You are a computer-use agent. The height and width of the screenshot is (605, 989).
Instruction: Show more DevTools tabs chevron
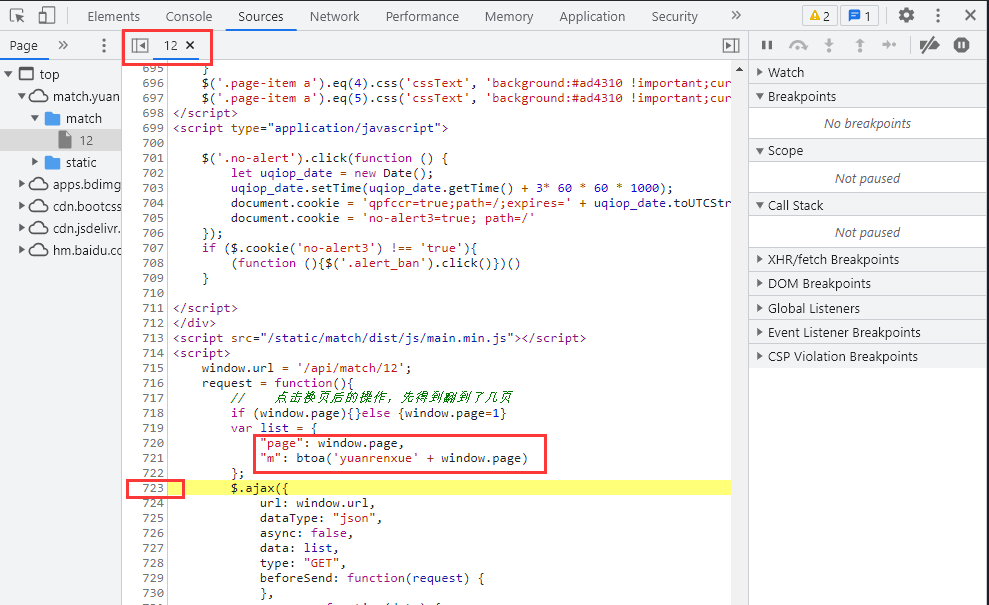[x=736, y=16]
